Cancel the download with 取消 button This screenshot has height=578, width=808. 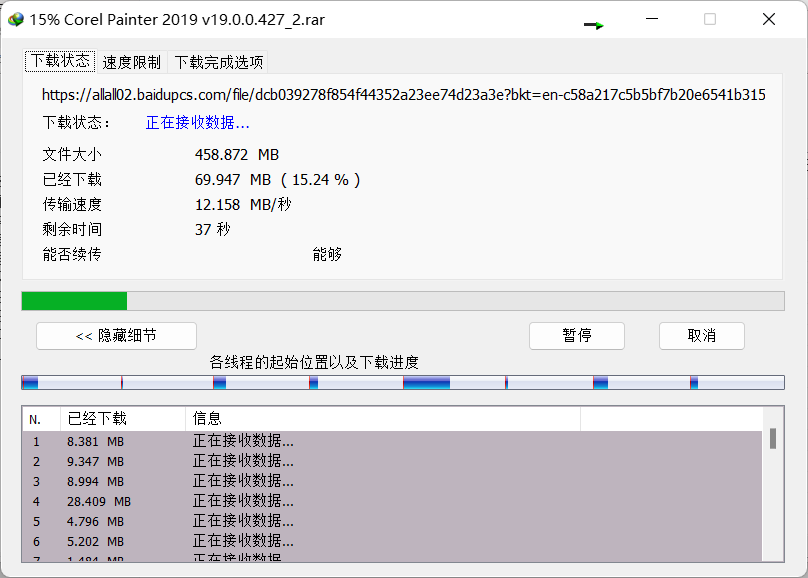pos(701,336)
